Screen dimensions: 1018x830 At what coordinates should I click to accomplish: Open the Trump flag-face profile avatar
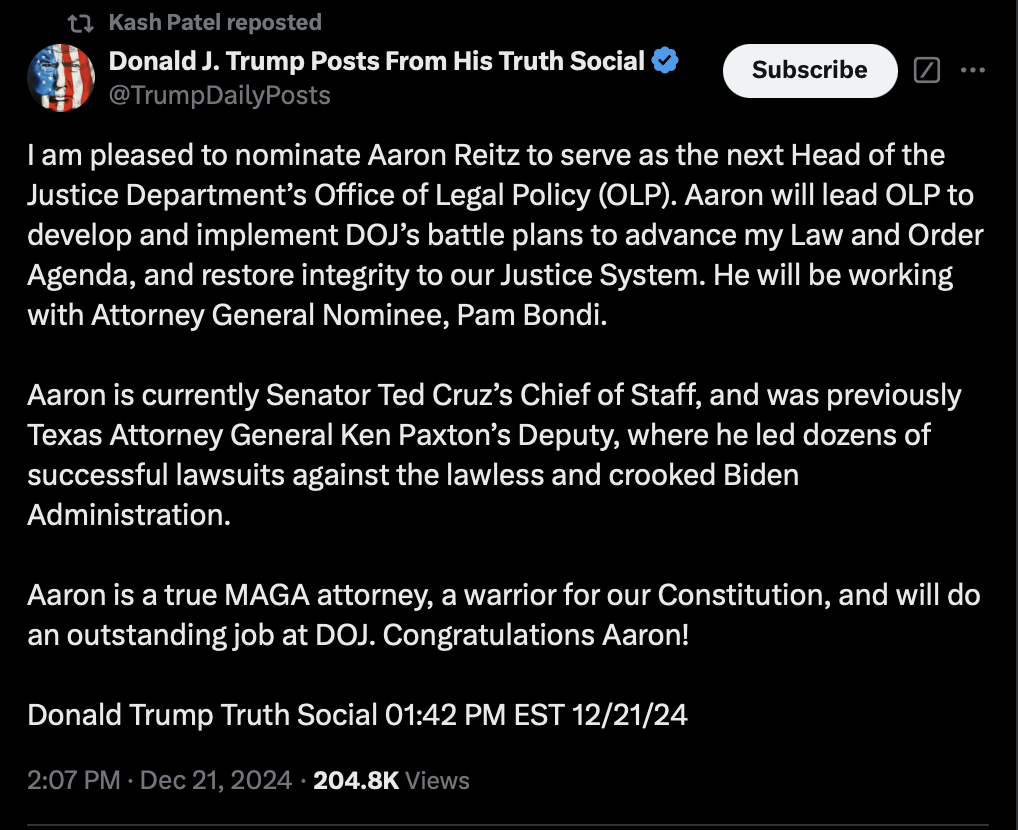tap(61, 78)
